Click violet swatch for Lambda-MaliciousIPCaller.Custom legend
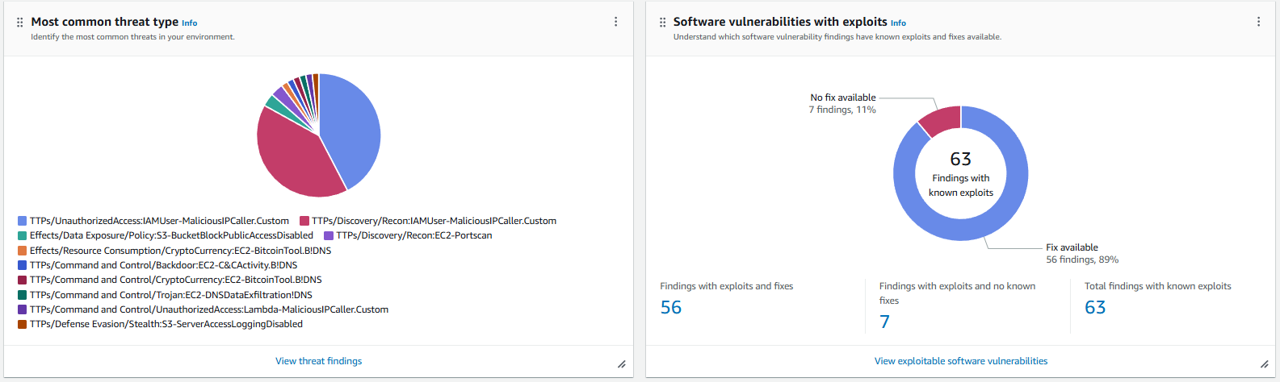Viewport: 1280px width, 382px height. (x=22, y=310)
